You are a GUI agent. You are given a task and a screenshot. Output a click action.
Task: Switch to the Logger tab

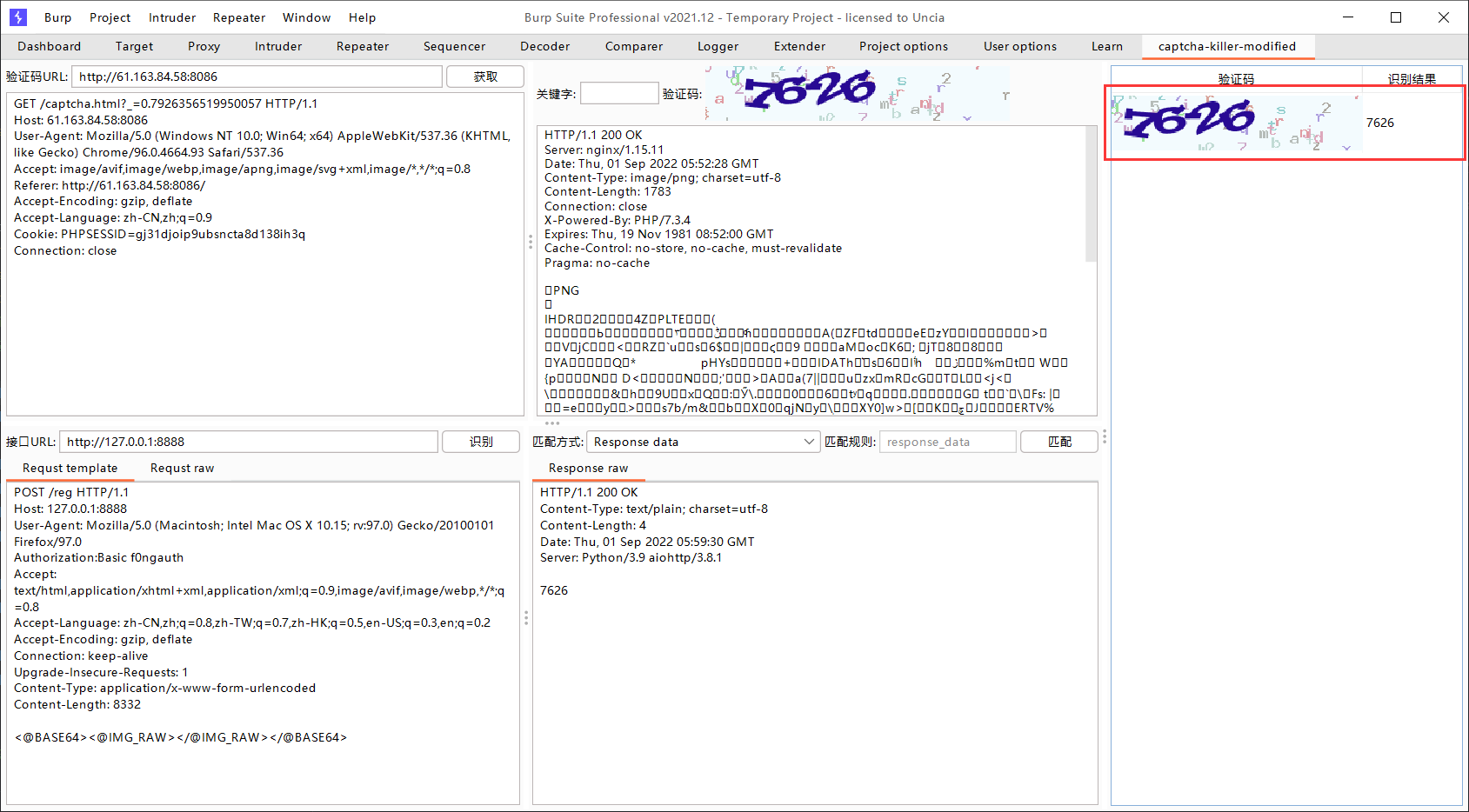[x=718, y=46]
